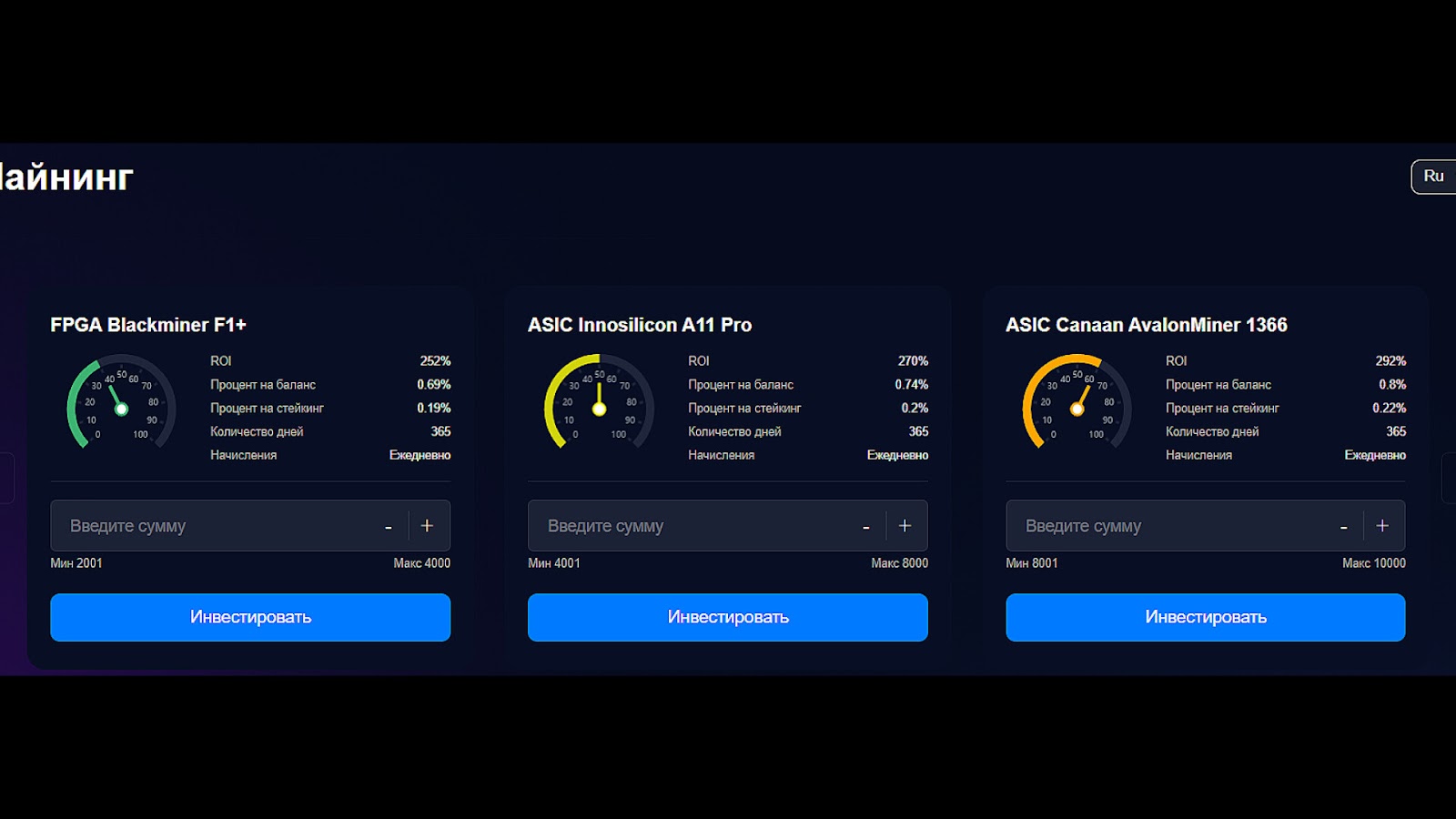Click plus stepper on ASIC Canaan AvalonMiner 1366 card
Viewport: 1456px width, 819px height.
click(x=1382, y=525)
